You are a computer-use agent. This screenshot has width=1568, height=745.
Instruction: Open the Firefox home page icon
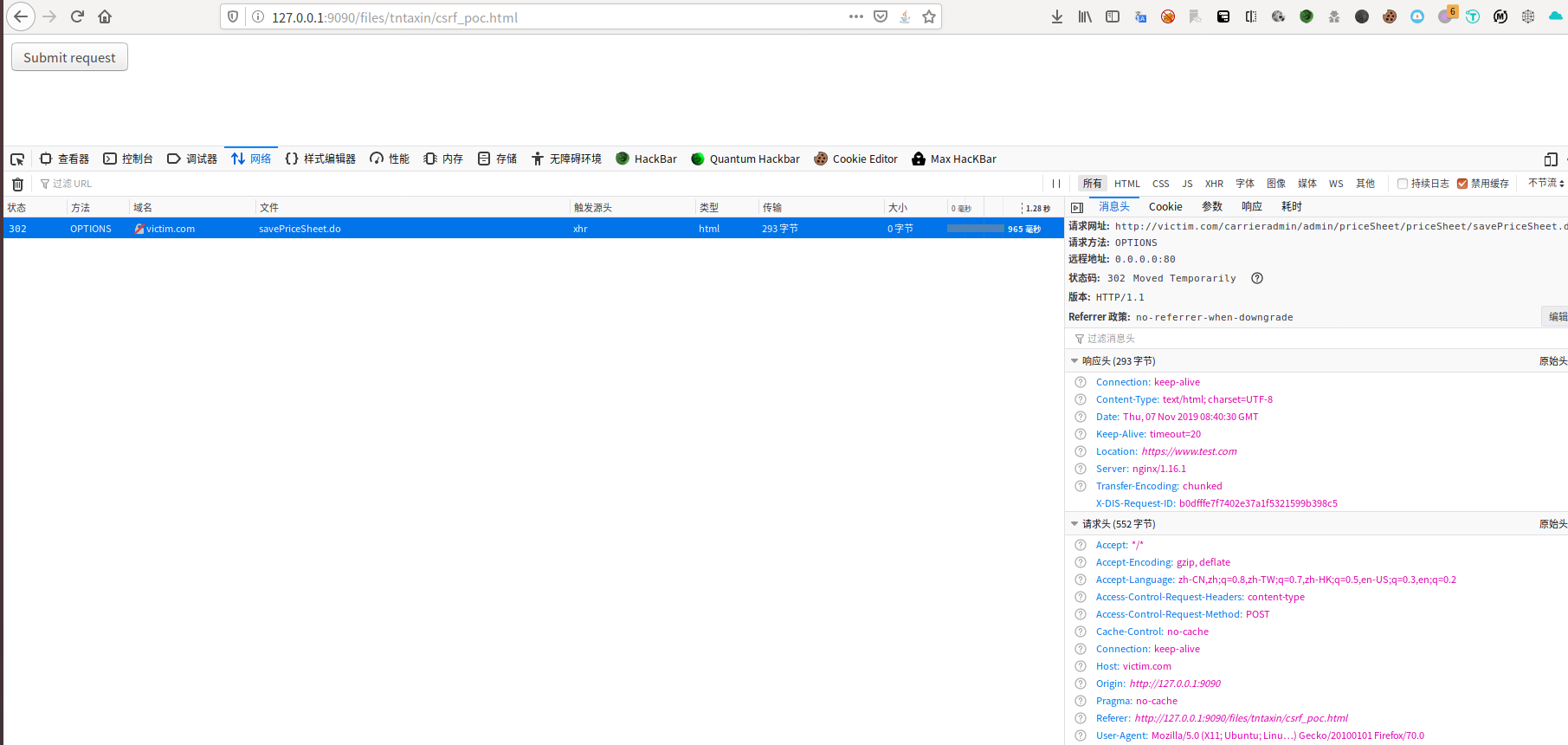coord(105,16)
